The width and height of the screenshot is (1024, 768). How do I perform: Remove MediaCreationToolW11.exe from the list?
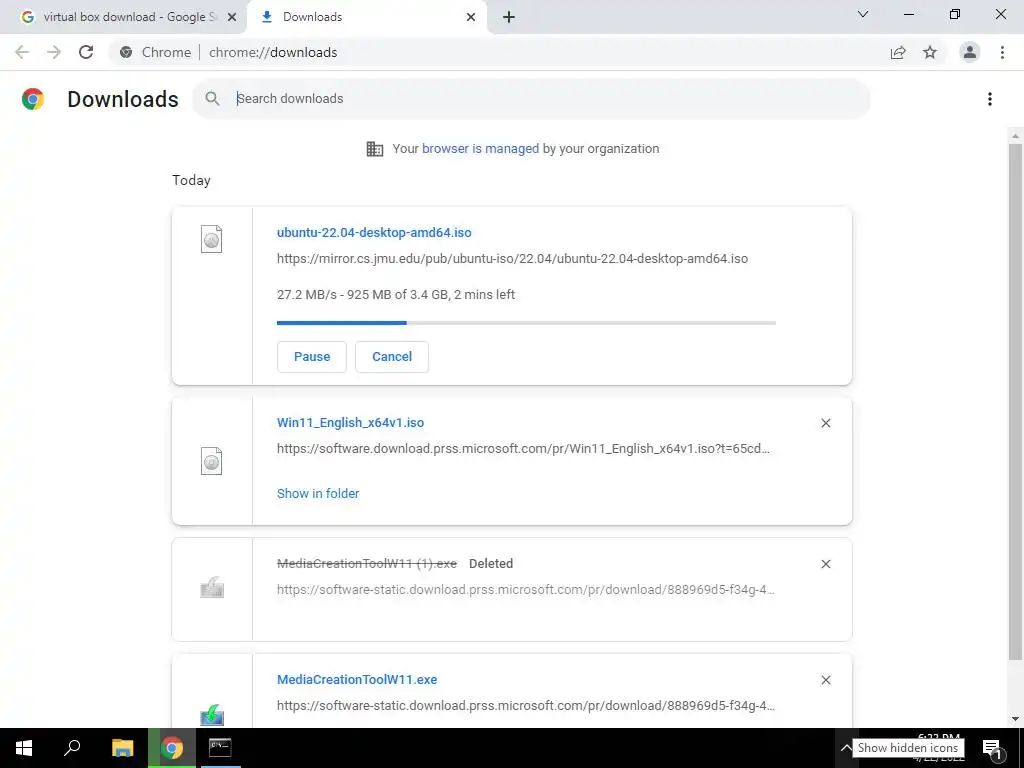point(825,680)
